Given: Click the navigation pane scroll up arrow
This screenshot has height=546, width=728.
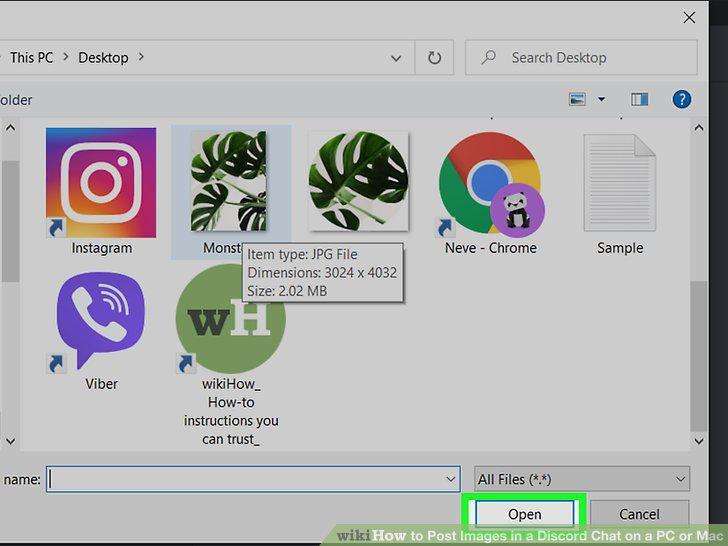Looking at the screenshot, I should click(10, 128).
